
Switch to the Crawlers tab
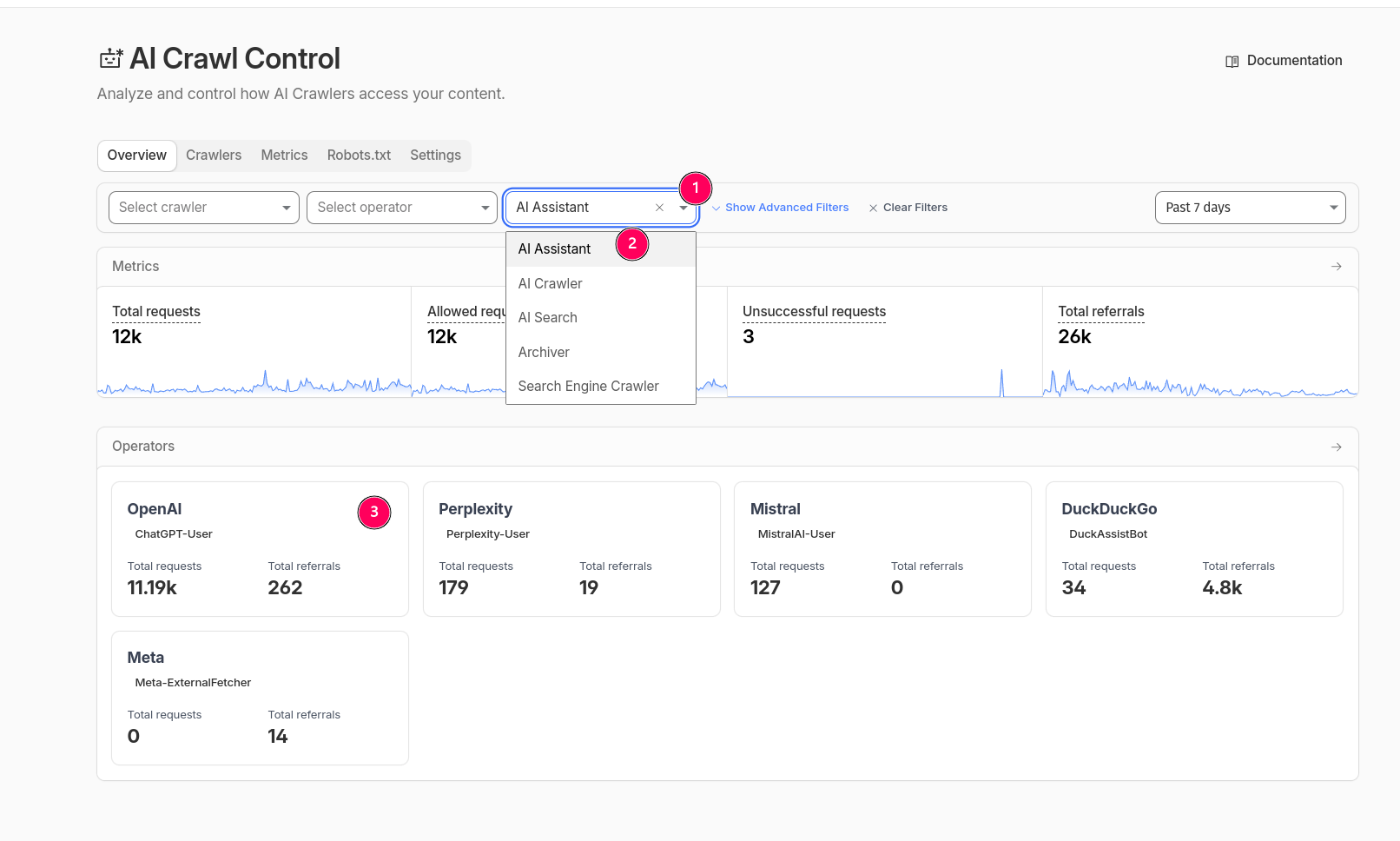[x=214, y=156]
